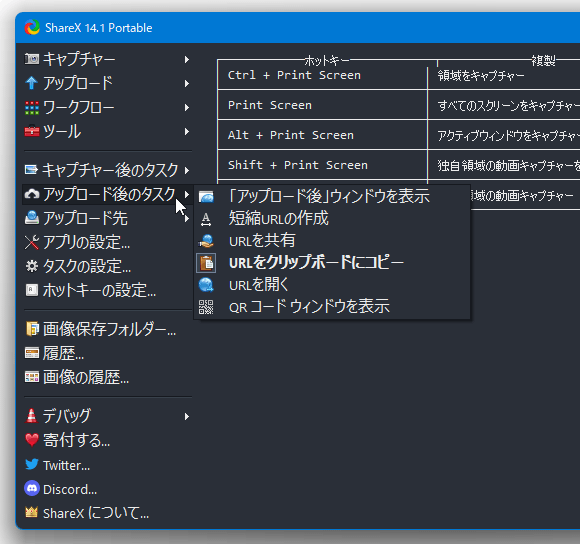Image resolution: width=580 pixels, height=544 pixels.
Task: Toggle URLをクリップボードにコピー option
Action: (332, 263)
